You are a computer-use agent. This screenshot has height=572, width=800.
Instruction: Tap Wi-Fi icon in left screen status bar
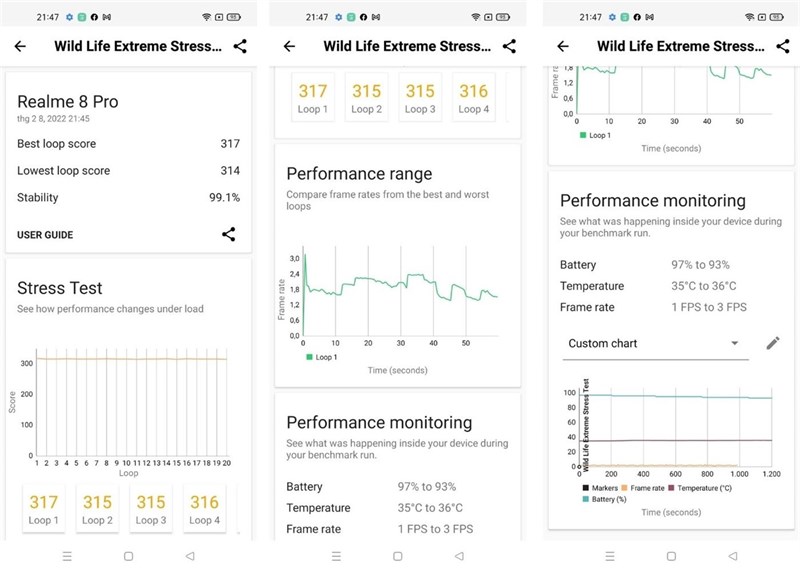pos(206,17)
